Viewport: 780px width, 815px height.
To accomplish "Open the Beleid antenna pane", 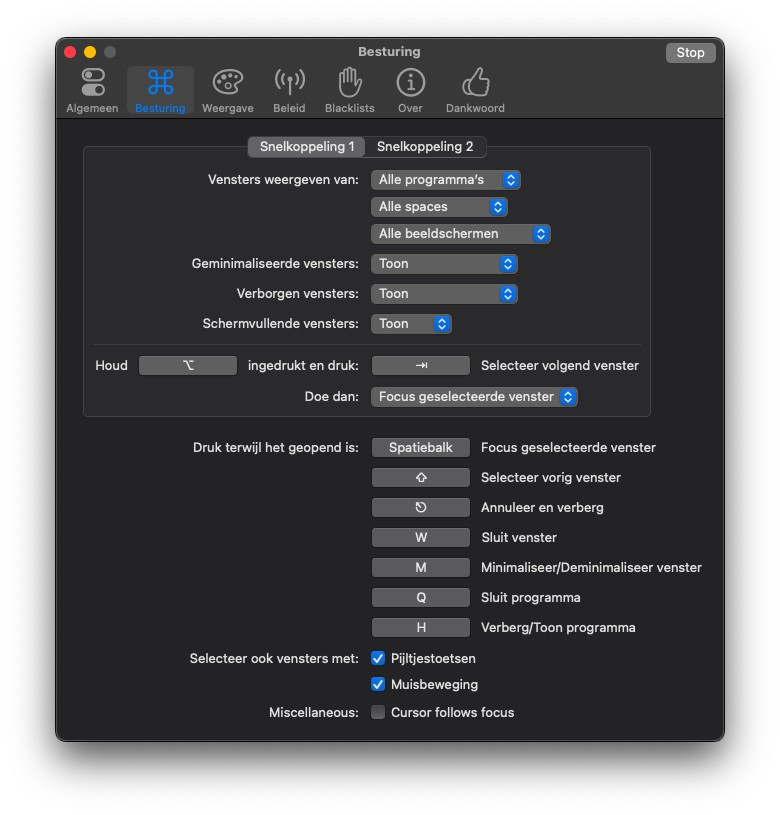I will click(x=289, y=91).
